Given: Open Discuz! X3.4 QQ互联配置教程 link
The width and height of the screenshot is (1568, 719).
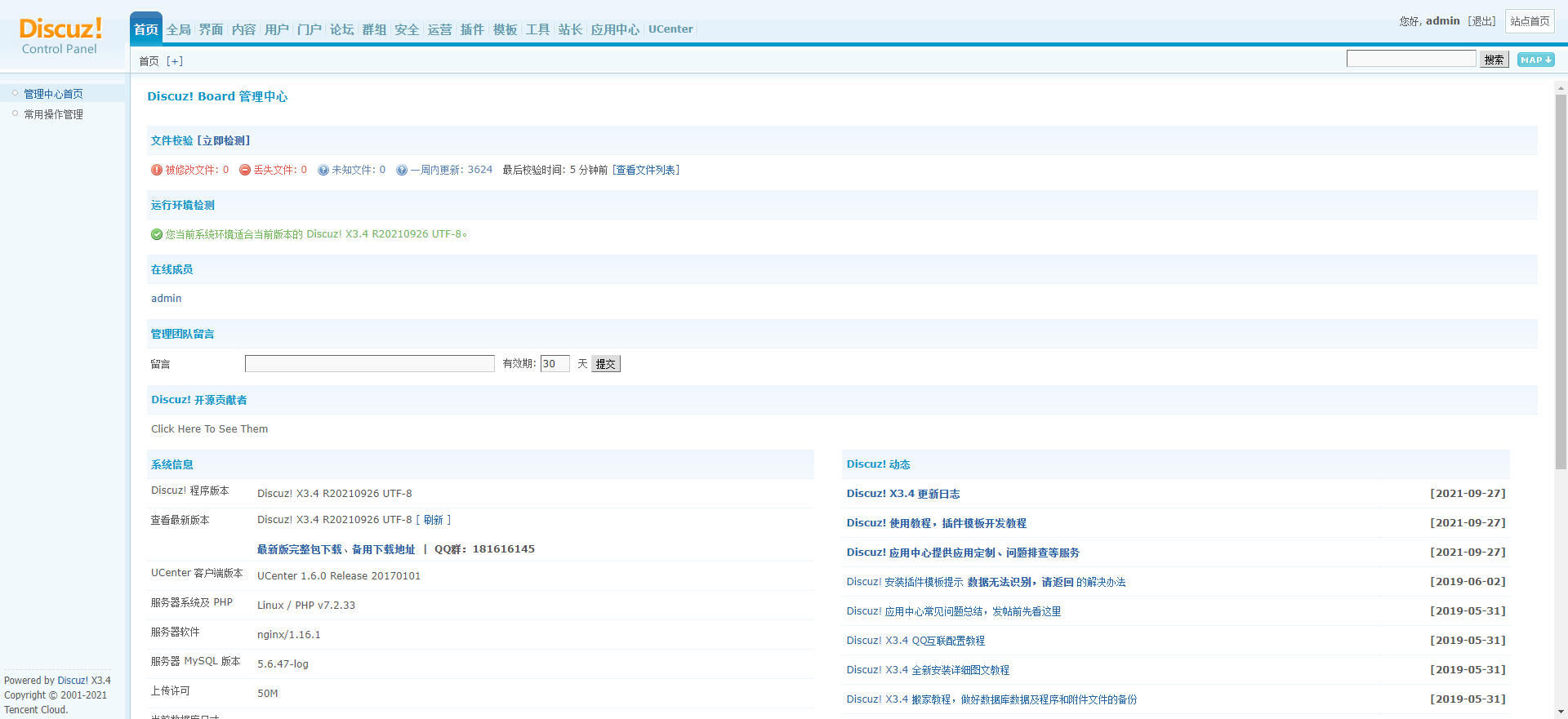Looking at the screenshot, I should [915, 641].
